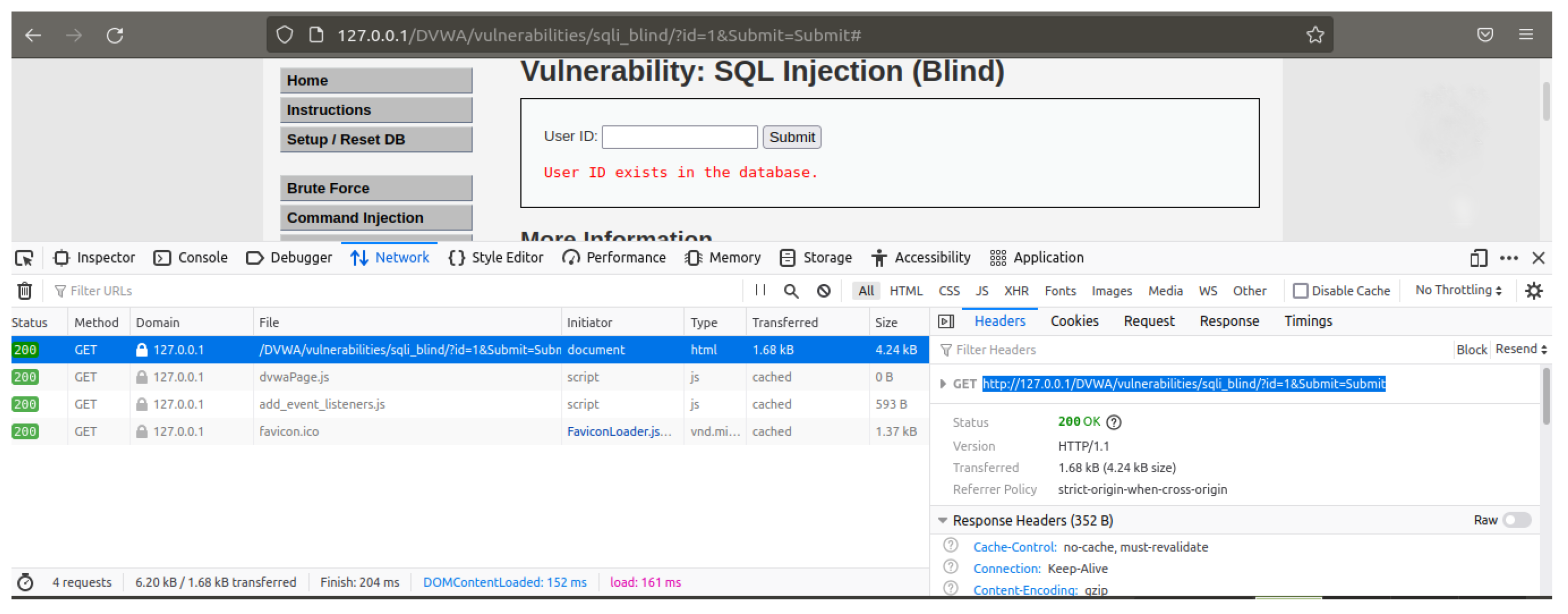Bookmark this page with the star
This screenshot has width=1568, height=614.
1315,36
